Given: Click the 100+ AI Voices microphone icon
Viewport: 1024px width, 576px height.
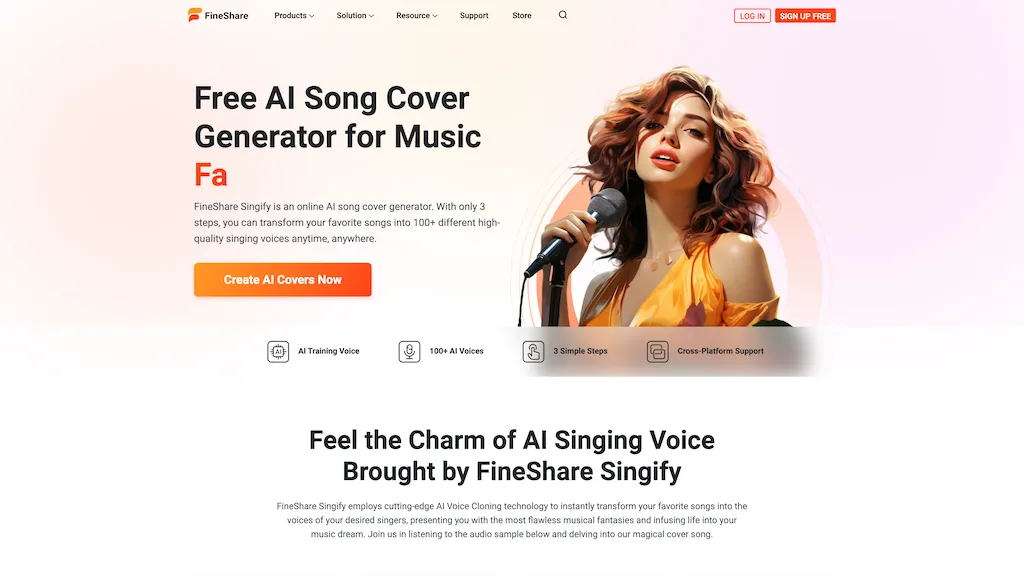Looking at the screenshot, I should [409, 351].
